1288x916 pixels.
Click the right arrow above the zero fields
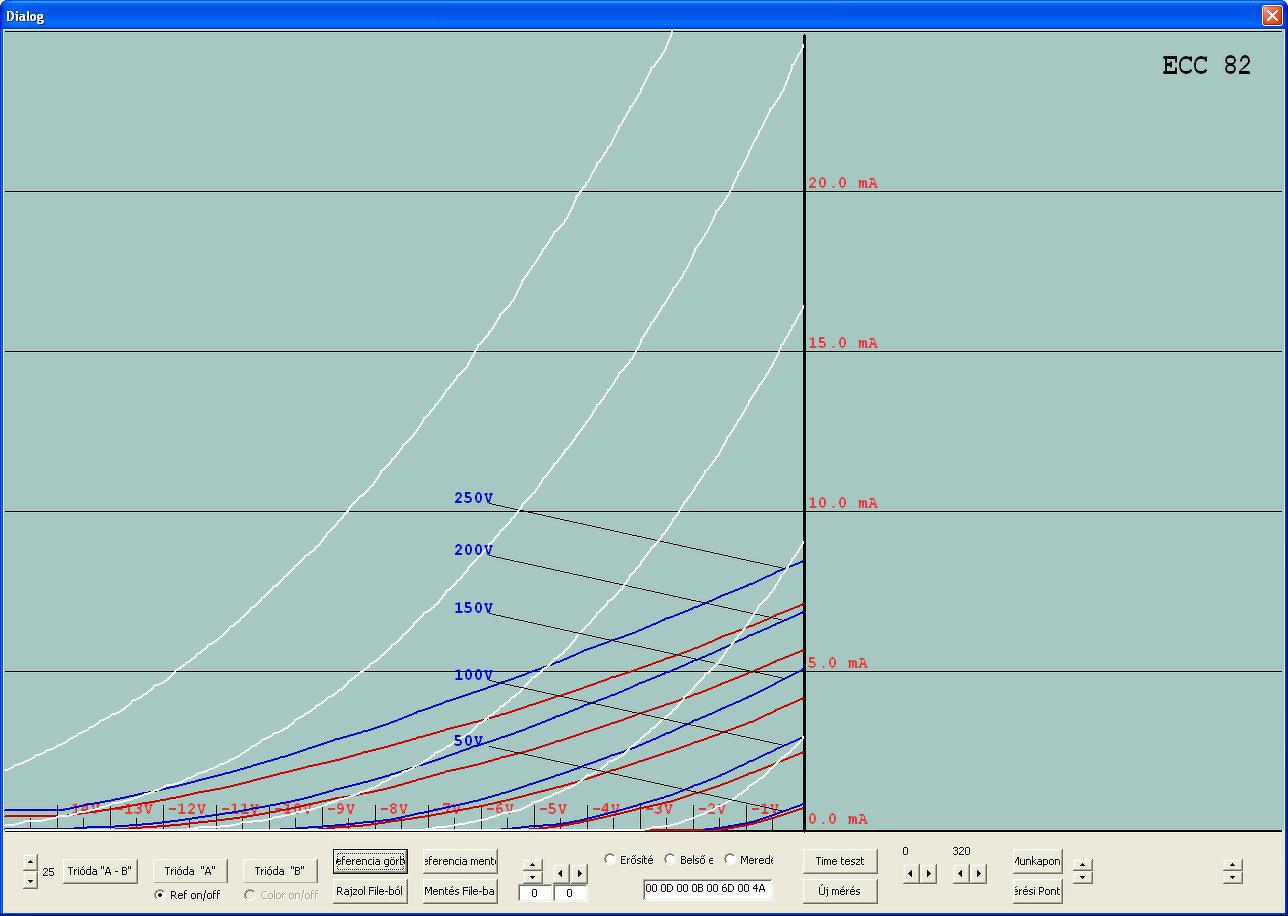pyautogui.click(x=579, y=874)
